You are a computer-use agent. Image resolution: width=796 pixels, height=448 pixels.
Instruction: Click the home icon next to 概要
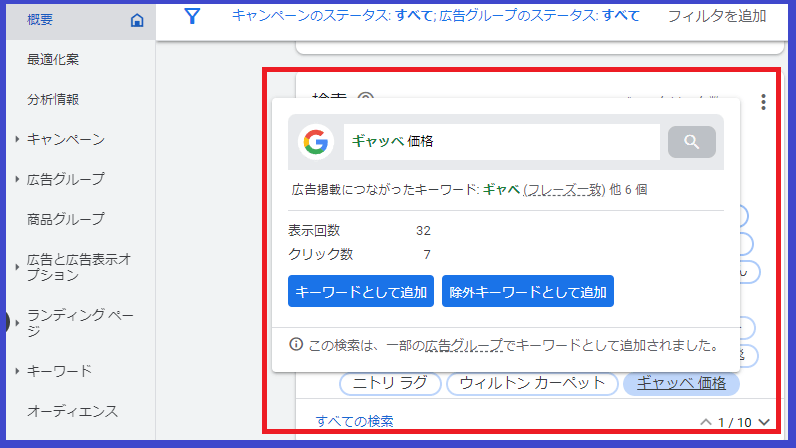[x=137, y=20]
